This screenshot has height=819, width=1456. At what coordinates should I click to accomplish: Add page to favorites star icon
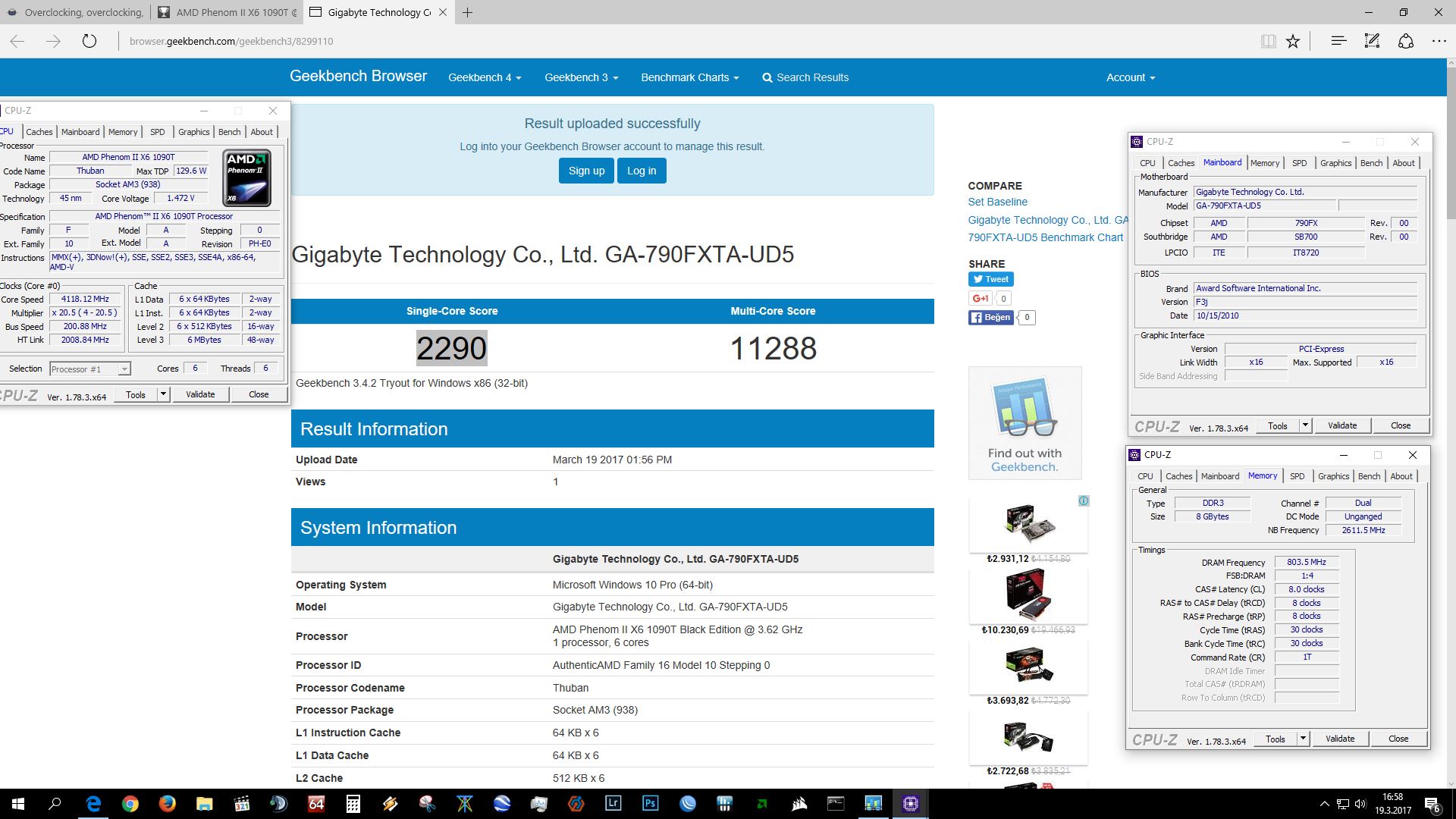point(1293,41)
